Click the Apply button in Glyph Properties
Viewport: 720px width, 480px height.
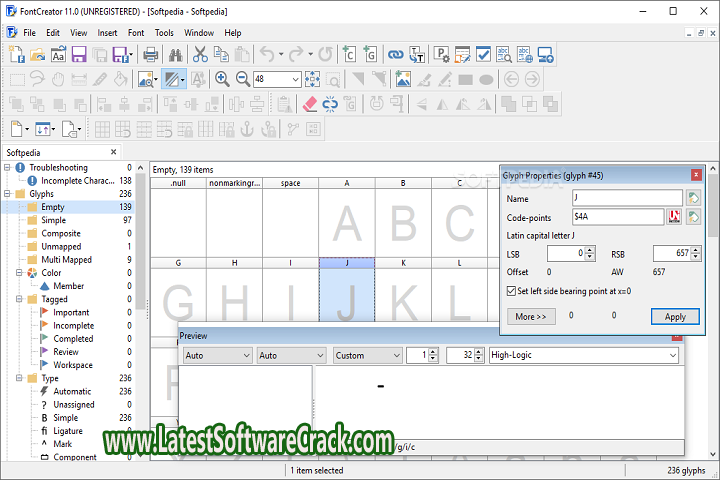tap(675, 316)
